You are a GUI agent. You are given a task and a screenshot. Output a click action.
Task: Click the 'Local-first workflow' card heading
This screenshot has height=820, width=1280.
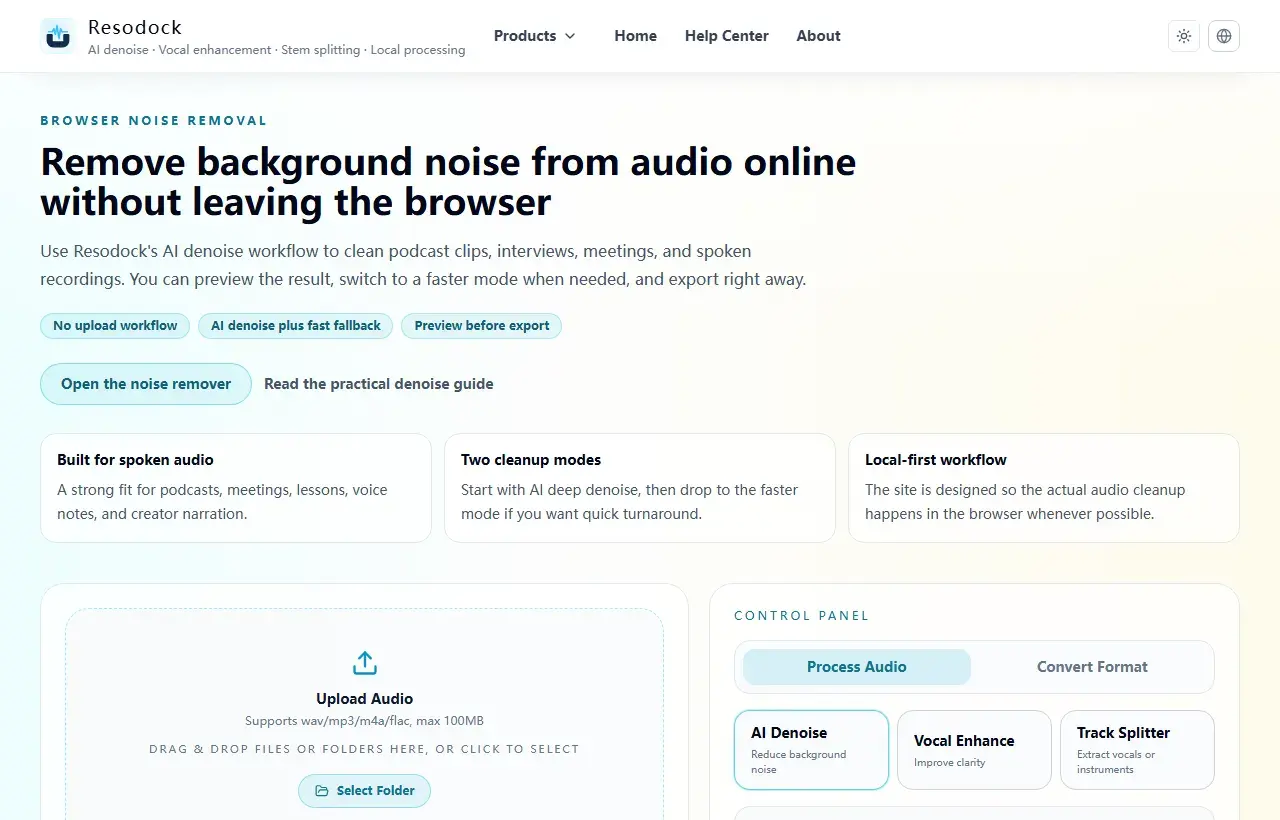point(936,460)
